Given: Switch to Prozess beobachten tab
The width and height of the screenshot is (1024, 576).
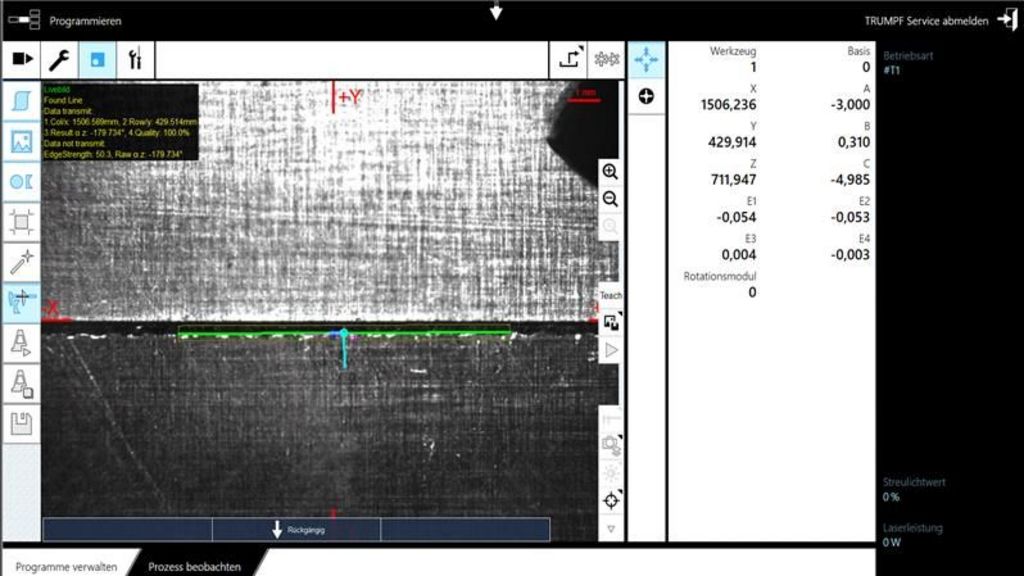Looking at the screenshot, I should (x=194, y=566).
